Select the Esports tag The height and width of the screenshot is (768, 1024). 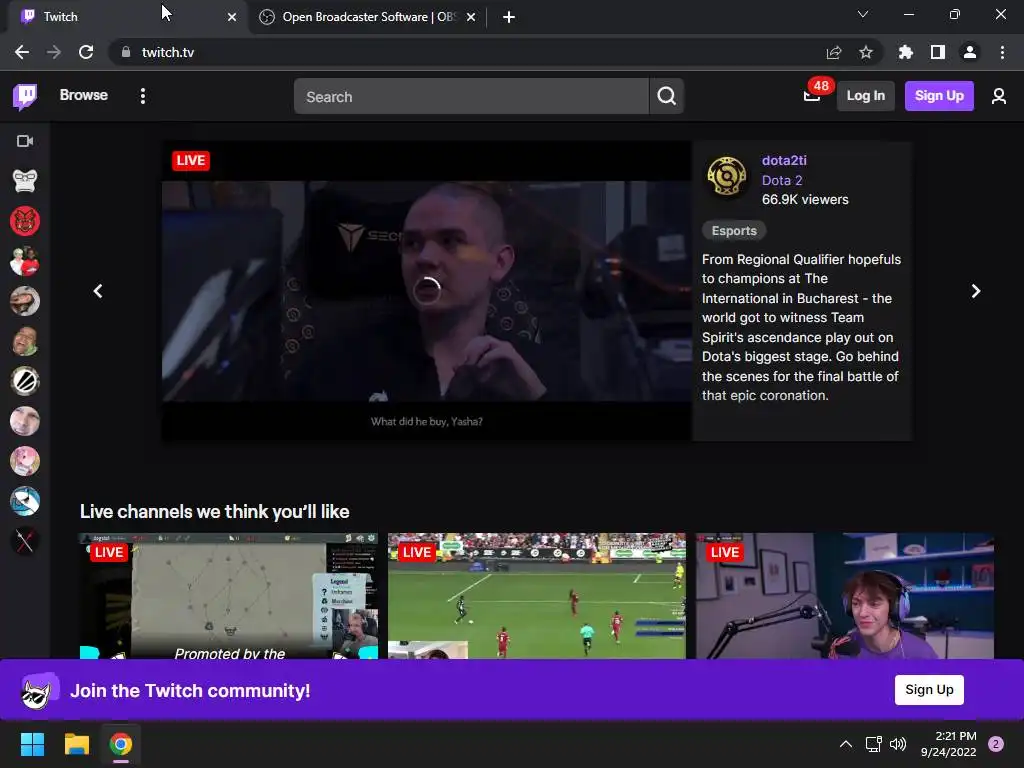[x=734, y=231]
